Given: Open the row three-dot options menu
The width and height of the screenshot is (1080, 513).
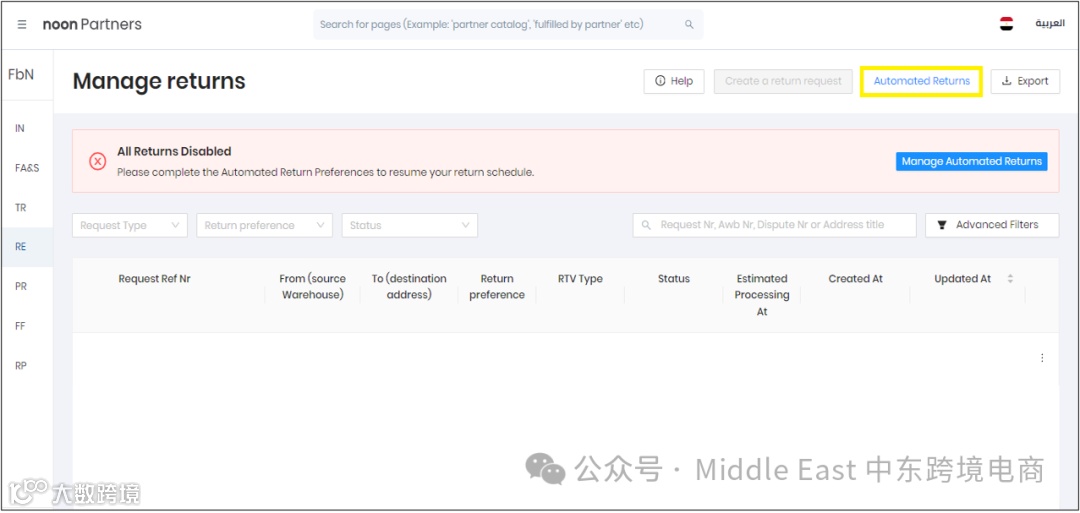Looking at the screenshot, I should 1042,358.
